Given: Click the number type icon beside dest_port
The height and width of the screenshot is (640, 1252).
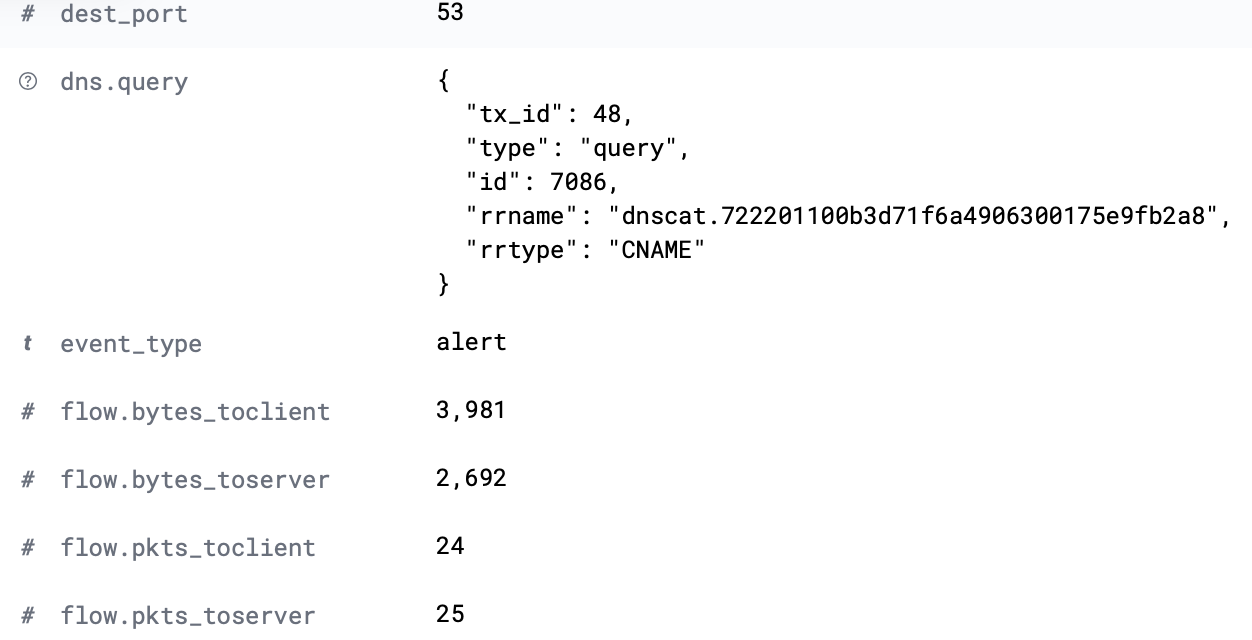Looking at the screenshot, I should pos(29,15).
